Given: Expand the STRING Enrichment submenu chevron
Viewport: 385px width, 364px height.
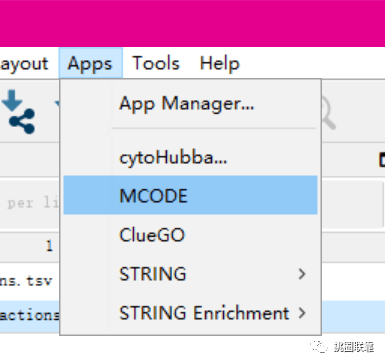Looking at the screenshot, I should 302,313.
